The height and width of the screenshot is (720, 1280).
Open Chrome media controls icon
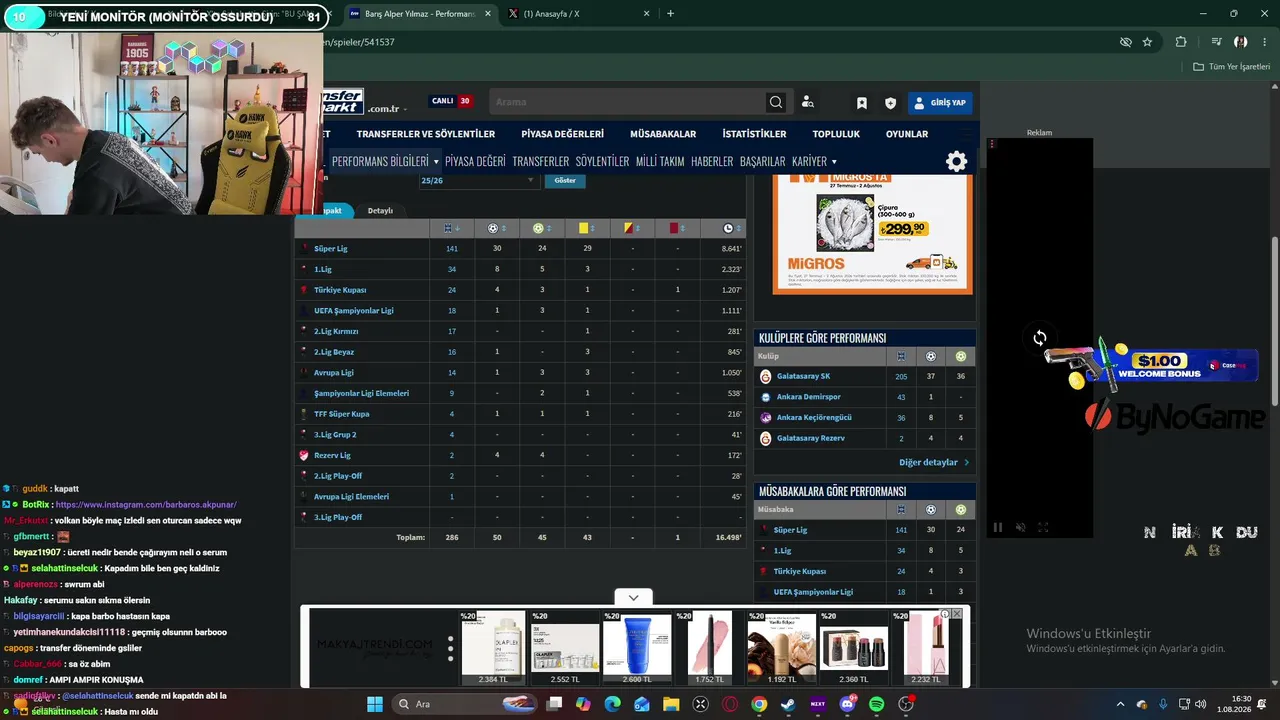[x=1216, y=42]
